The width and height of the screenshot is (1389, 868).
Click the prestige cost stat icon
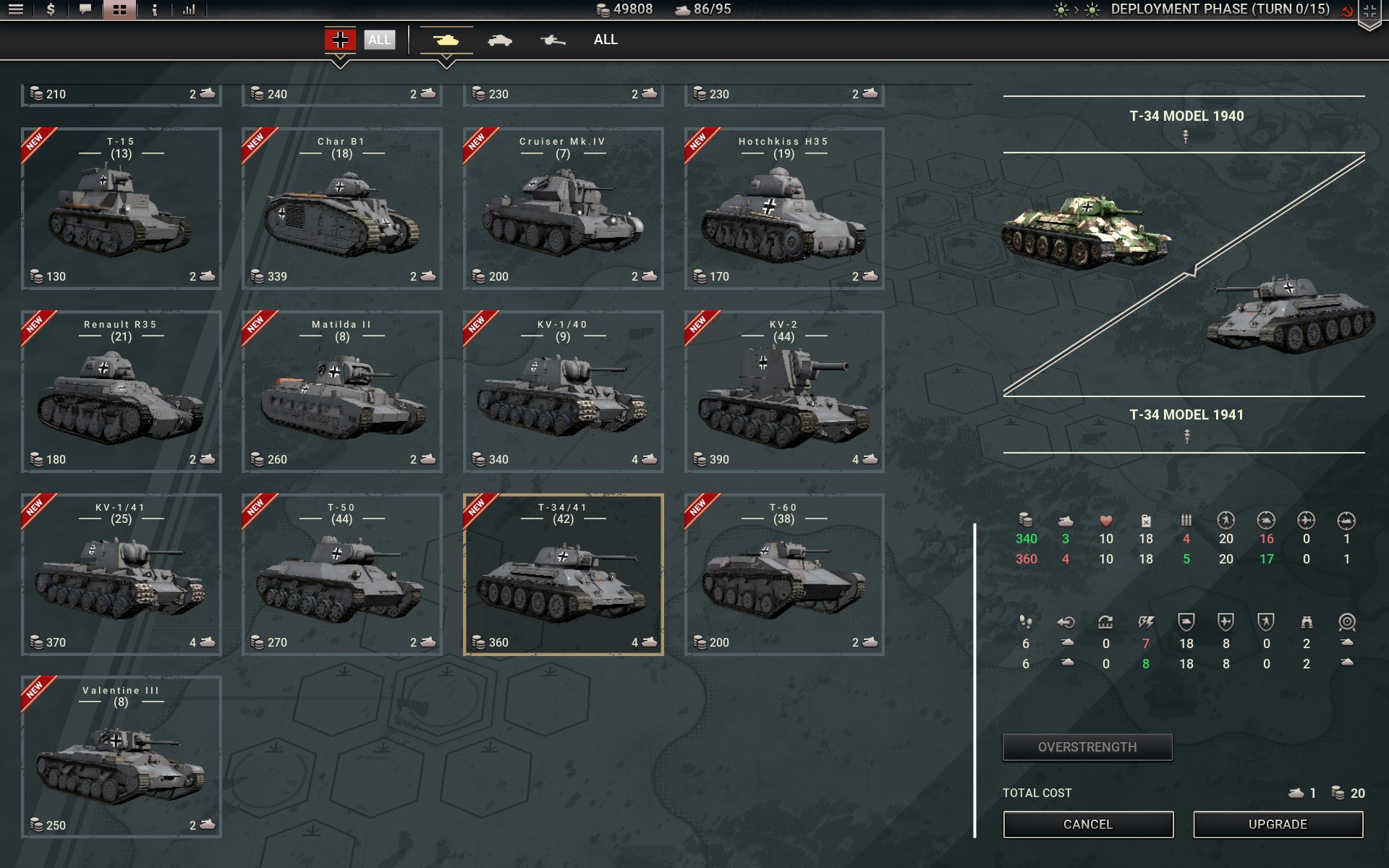(1026, 520)
